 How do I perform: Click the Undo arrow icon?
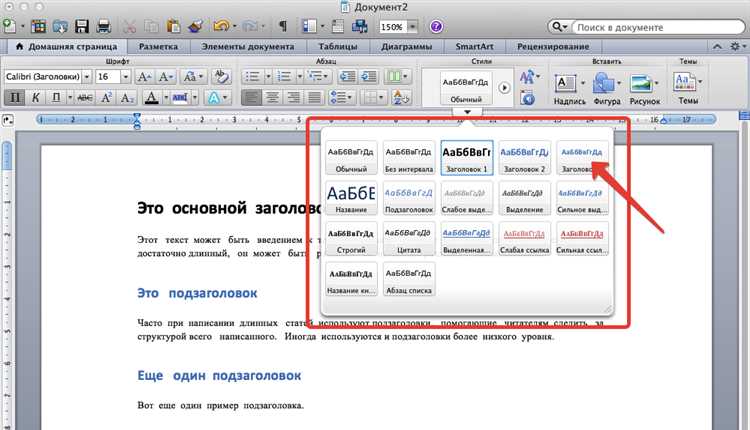tap(221, 26)
